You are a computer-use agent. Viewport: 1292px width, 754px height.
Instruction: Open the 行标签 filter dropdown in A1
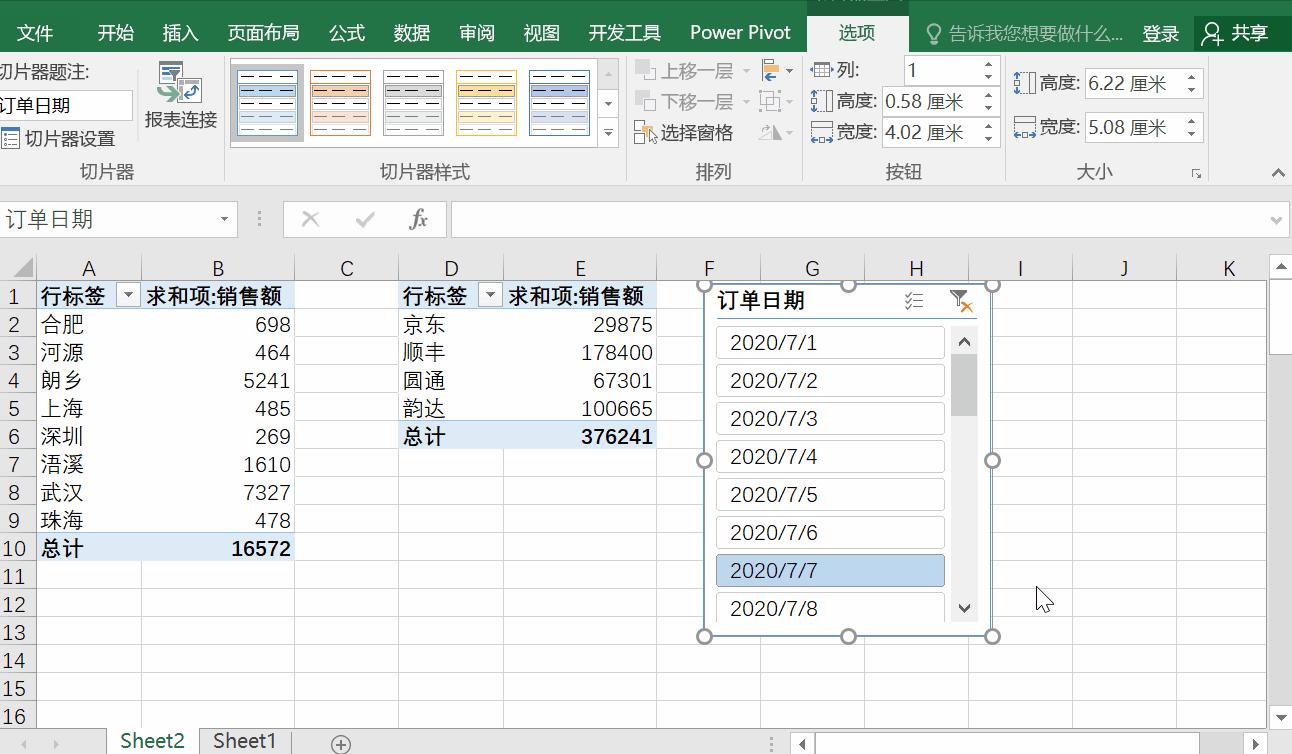pos(128,296)
